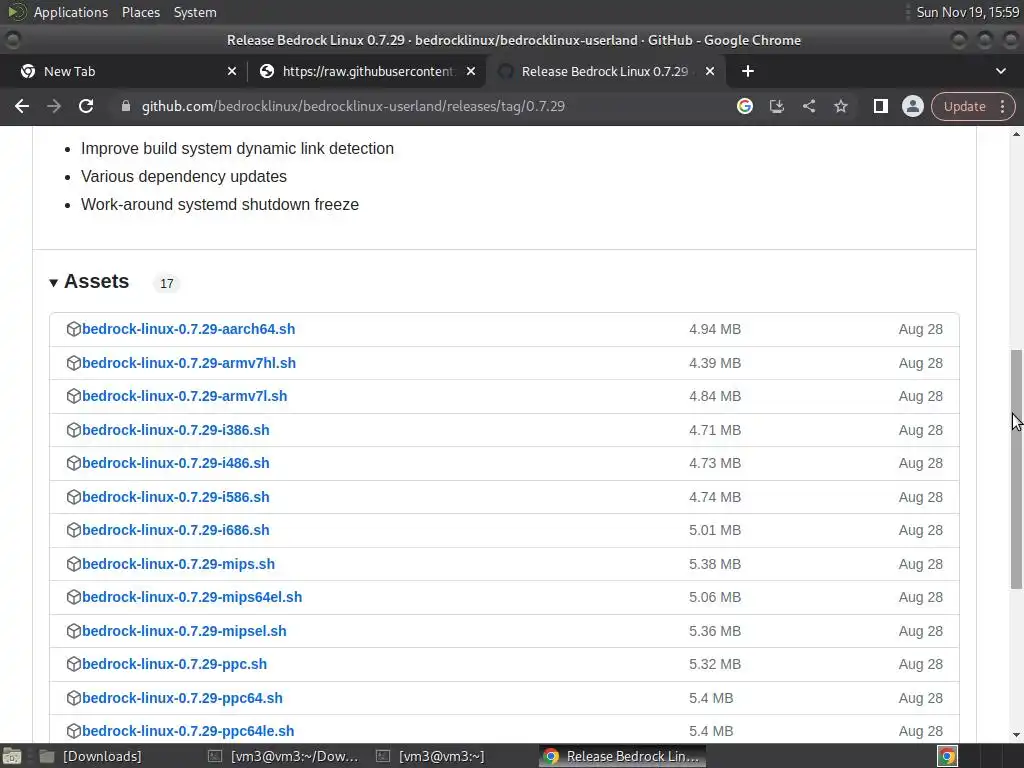
Task: Download bedrock-linux-0.7.29-ppc64le.sh
Action: pyautogui.click(x=188, y=731)
